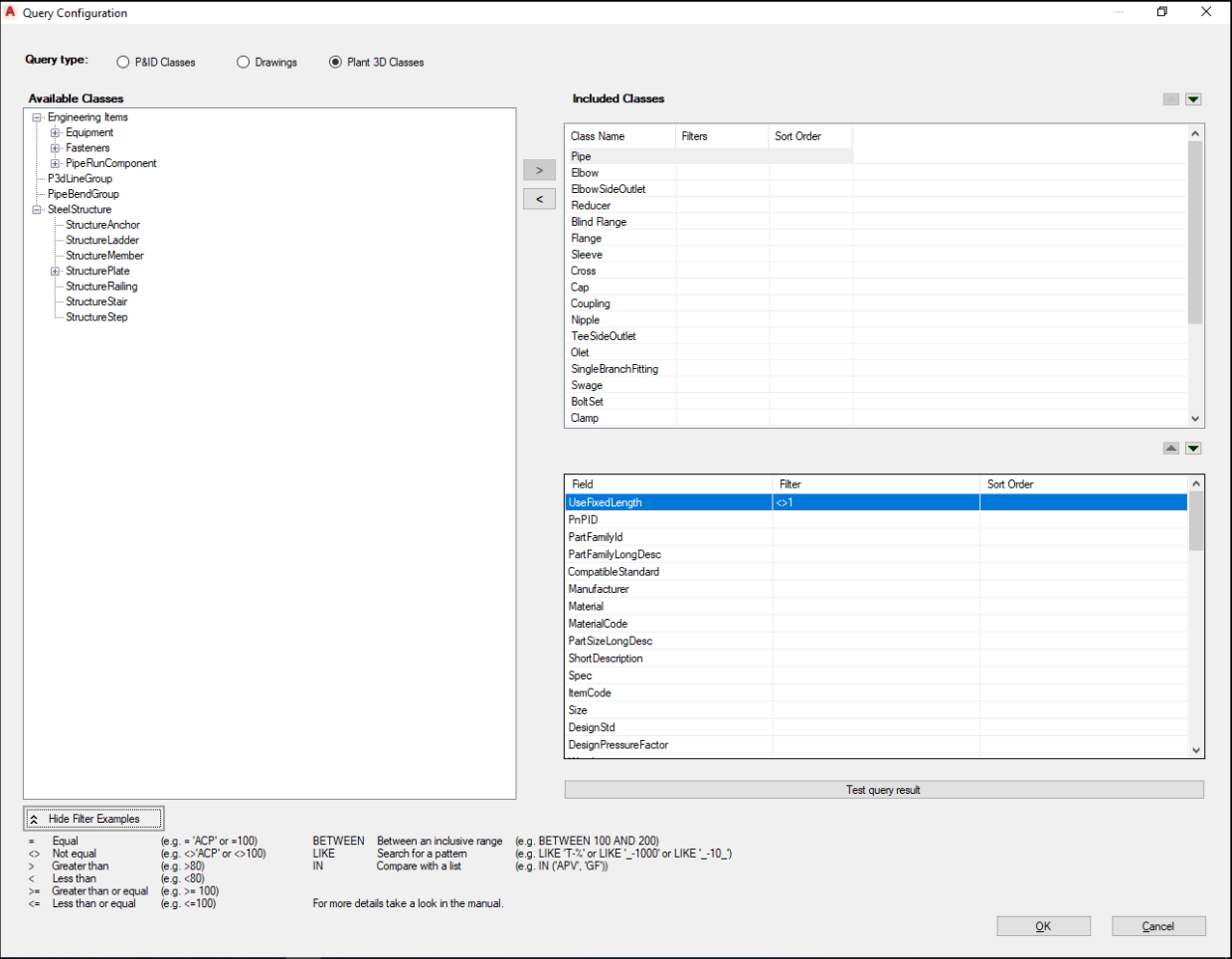Select the Clamp class row

coord(875,418)
